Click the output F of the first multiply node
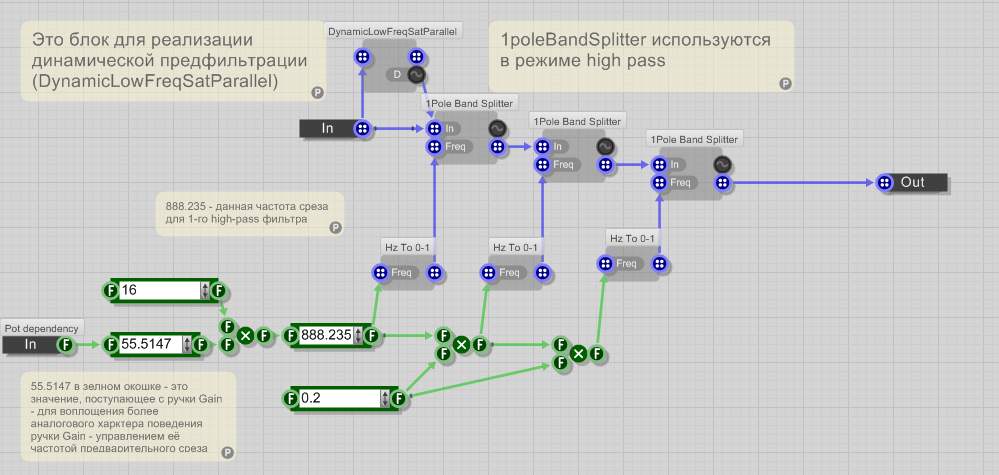The image size is (999, 475). pos(263,336)
